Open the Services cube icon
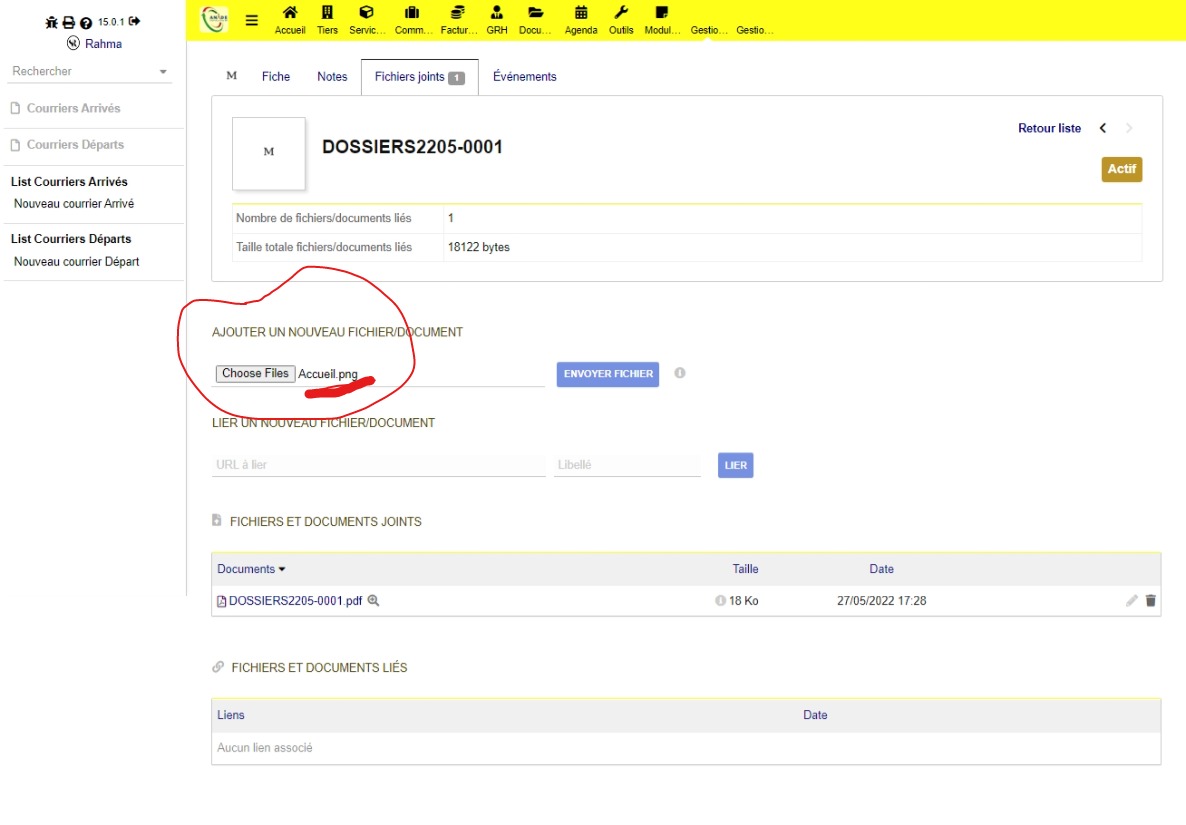 366,12
